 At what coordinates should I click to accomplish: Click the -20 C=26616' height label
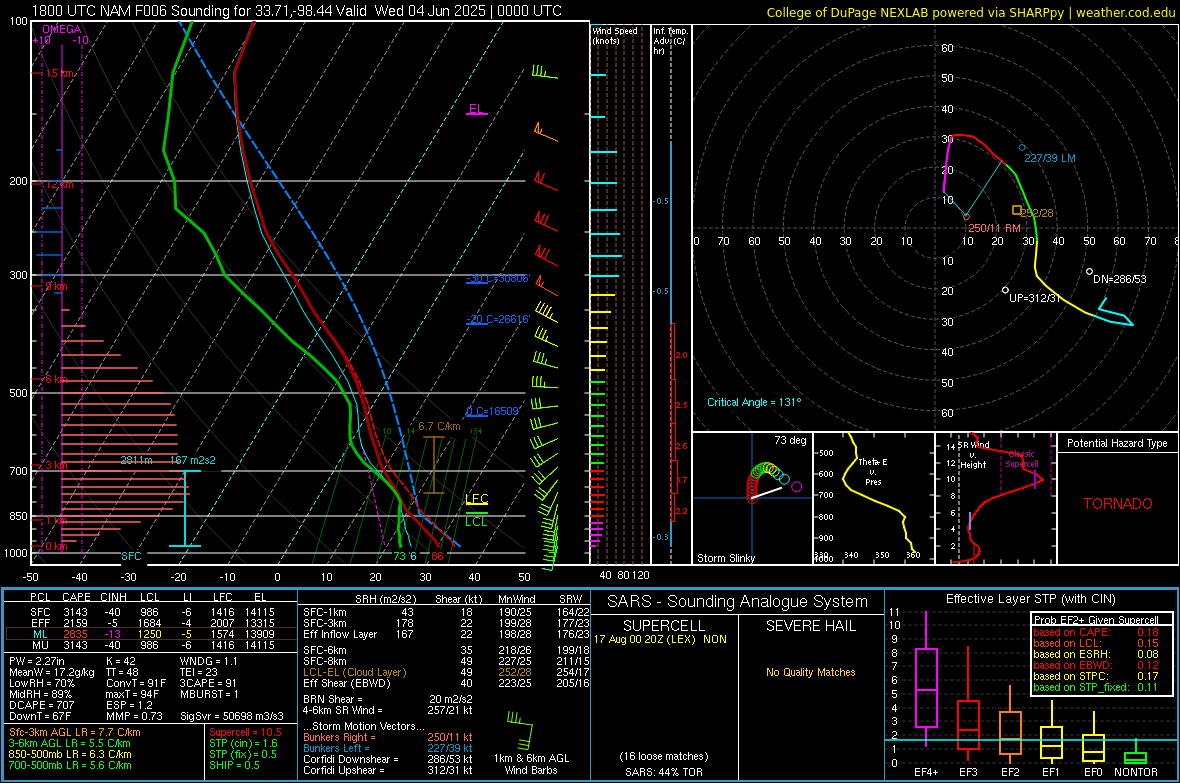click(x=497, y=319)
